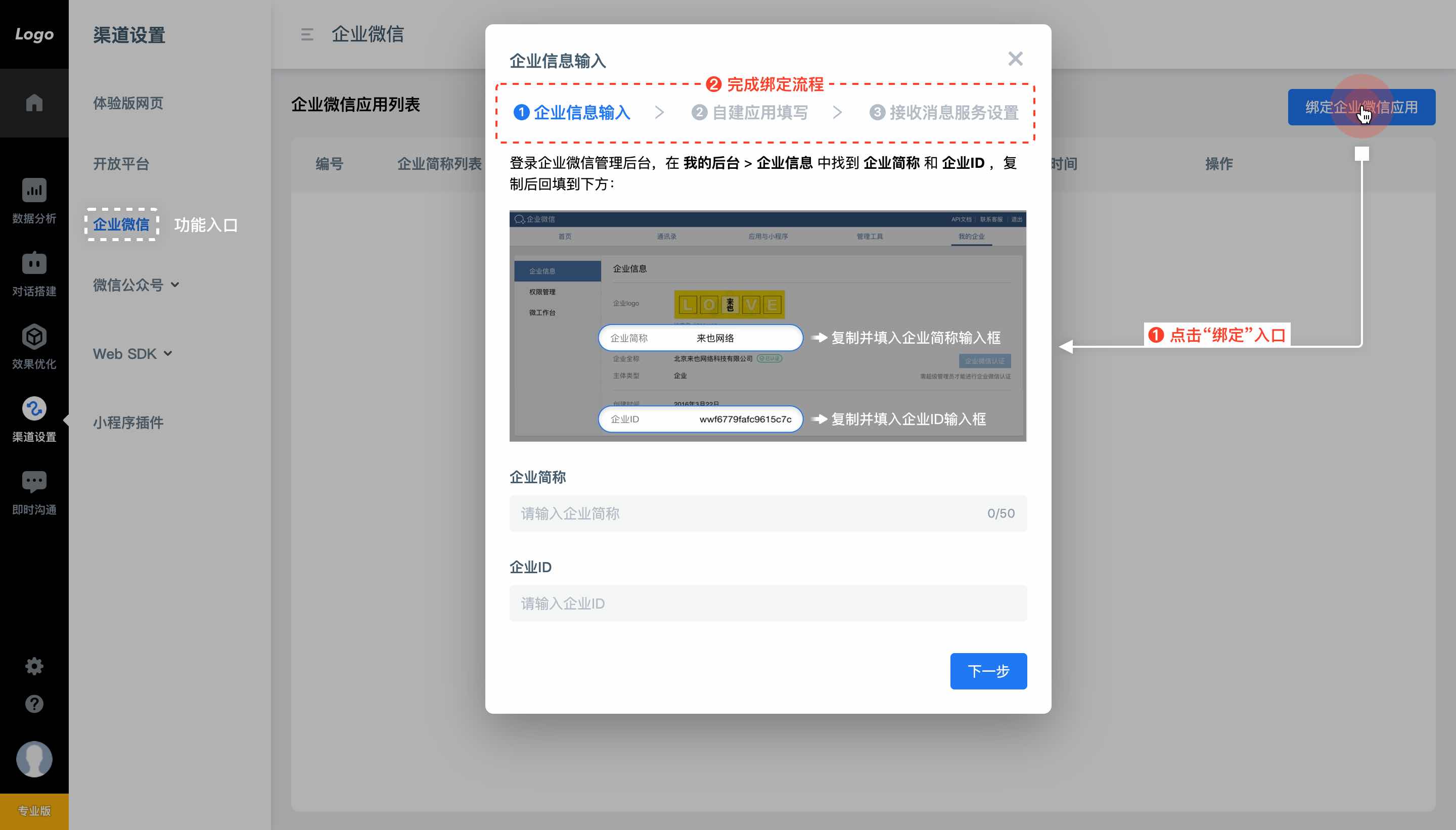The image size is (1456, 830).
Task: Open 效果优化 cube icon section
Action: [34, 347]
